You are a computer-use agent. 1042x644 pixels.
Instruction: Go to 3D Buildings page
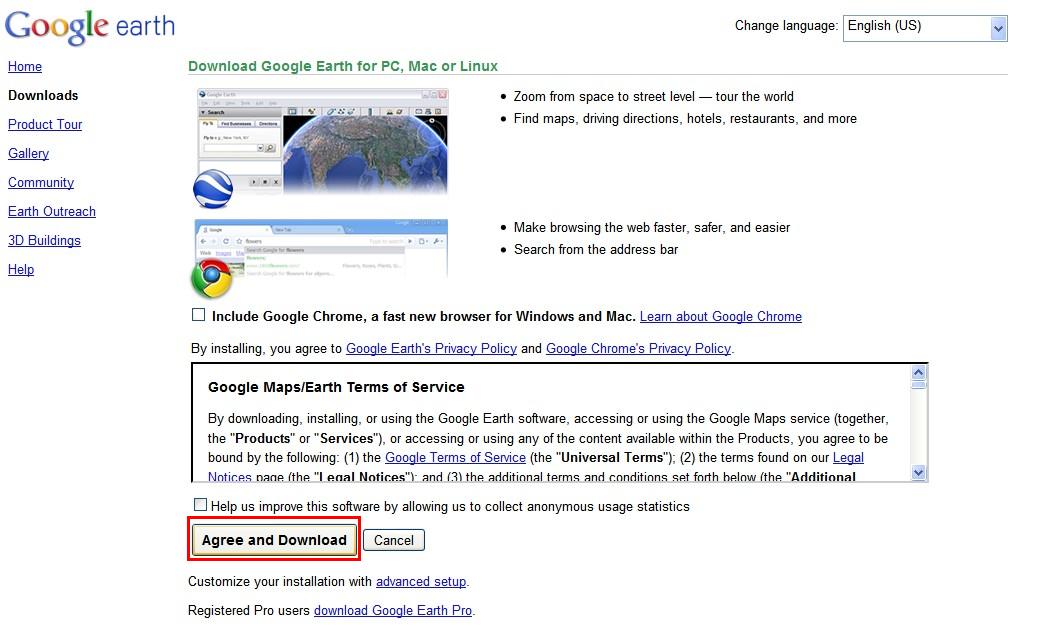point(45,241)
